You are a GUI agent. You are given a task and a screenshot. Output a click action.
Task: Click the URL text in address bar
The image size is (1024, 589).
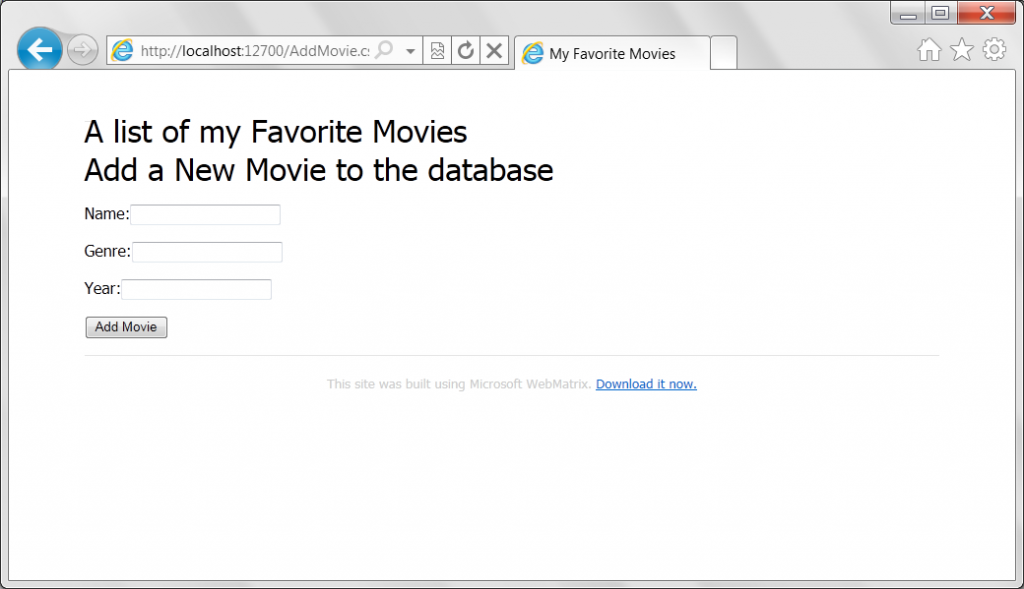[255, 51]
